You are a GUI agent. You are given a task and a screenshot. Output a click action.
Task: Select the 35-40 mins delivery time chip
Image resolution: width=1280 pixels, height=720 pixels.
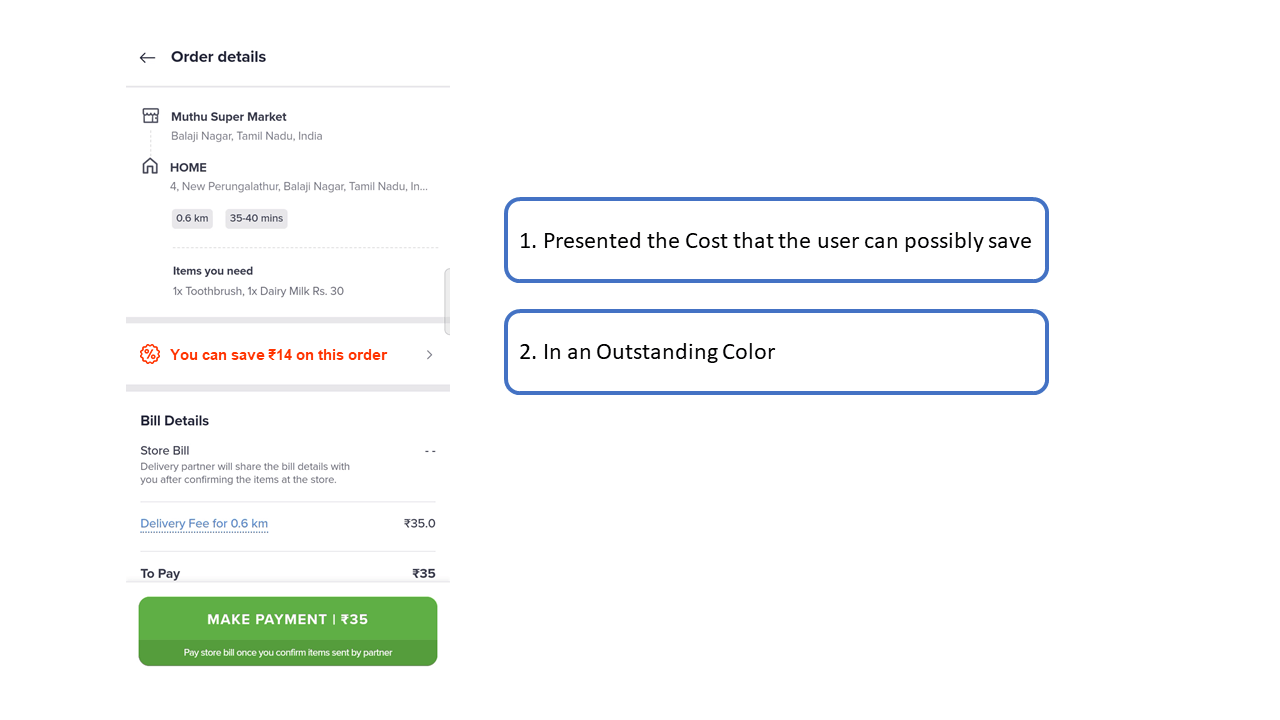click(256, 218)
